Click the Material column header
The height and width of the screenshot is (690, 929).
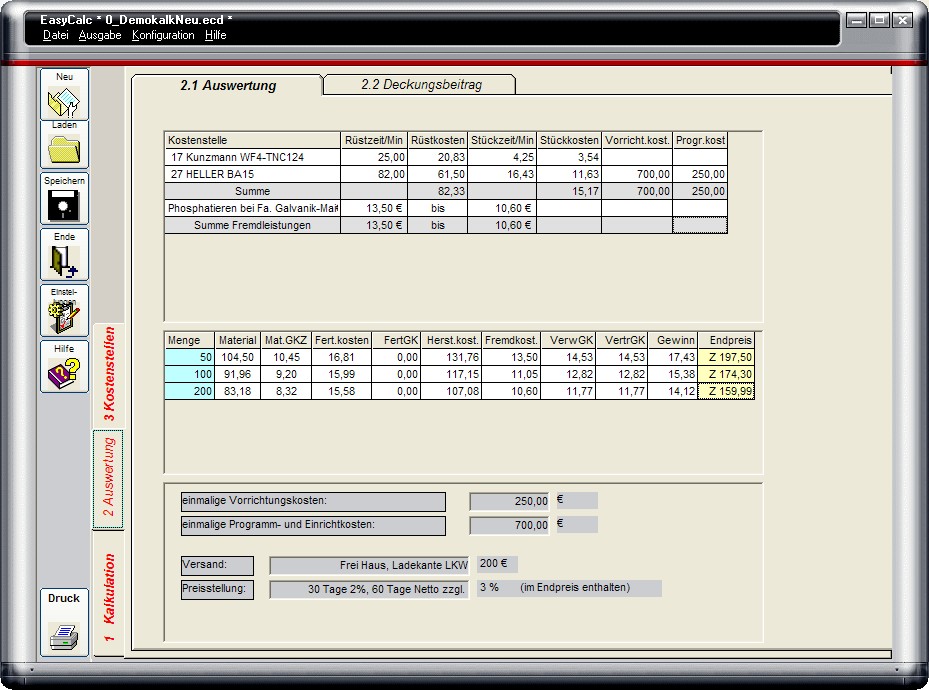pyautogui.click(x=238, y=341)
